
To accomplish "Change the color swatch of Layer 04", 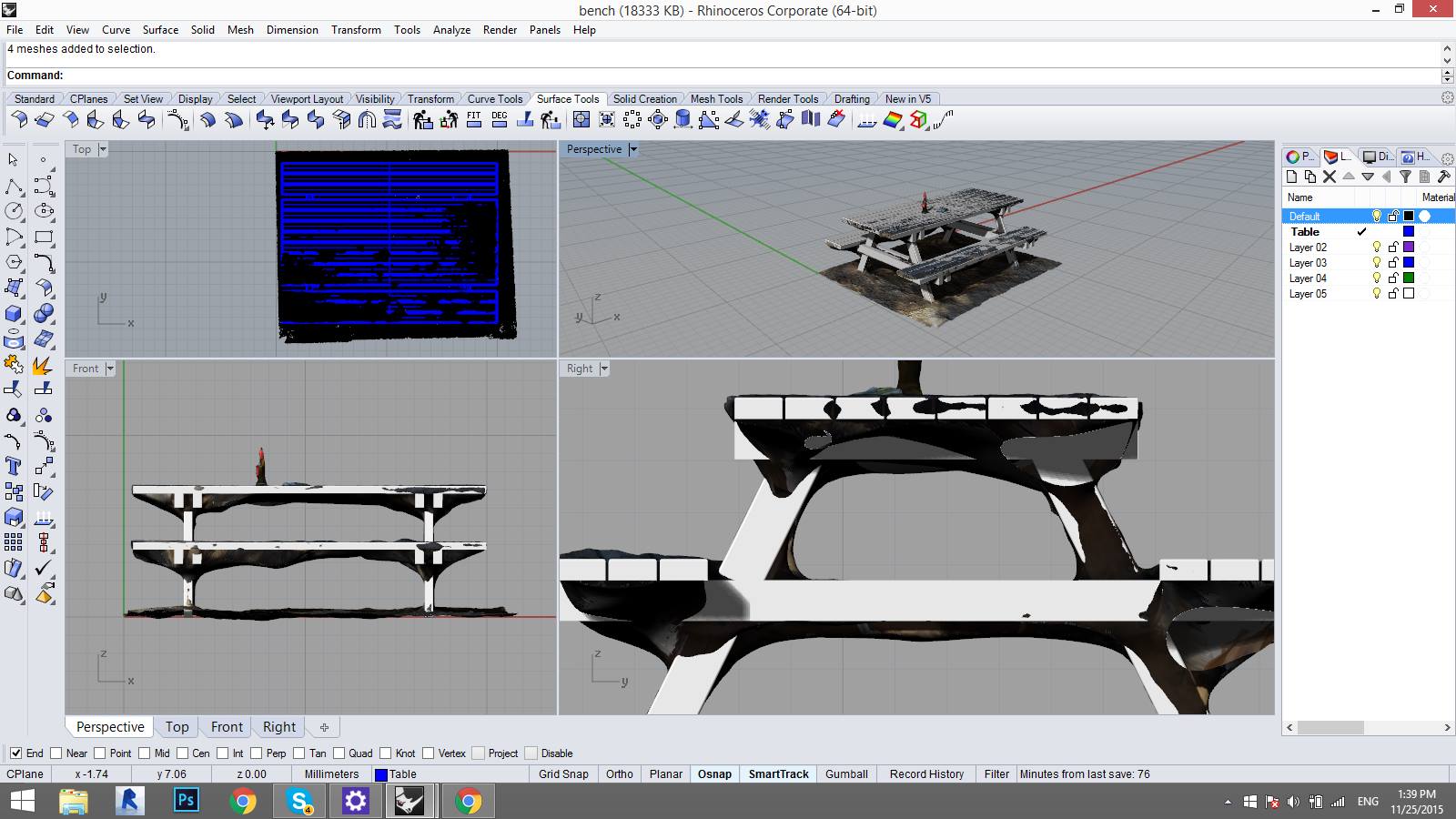I will 1408,278.
